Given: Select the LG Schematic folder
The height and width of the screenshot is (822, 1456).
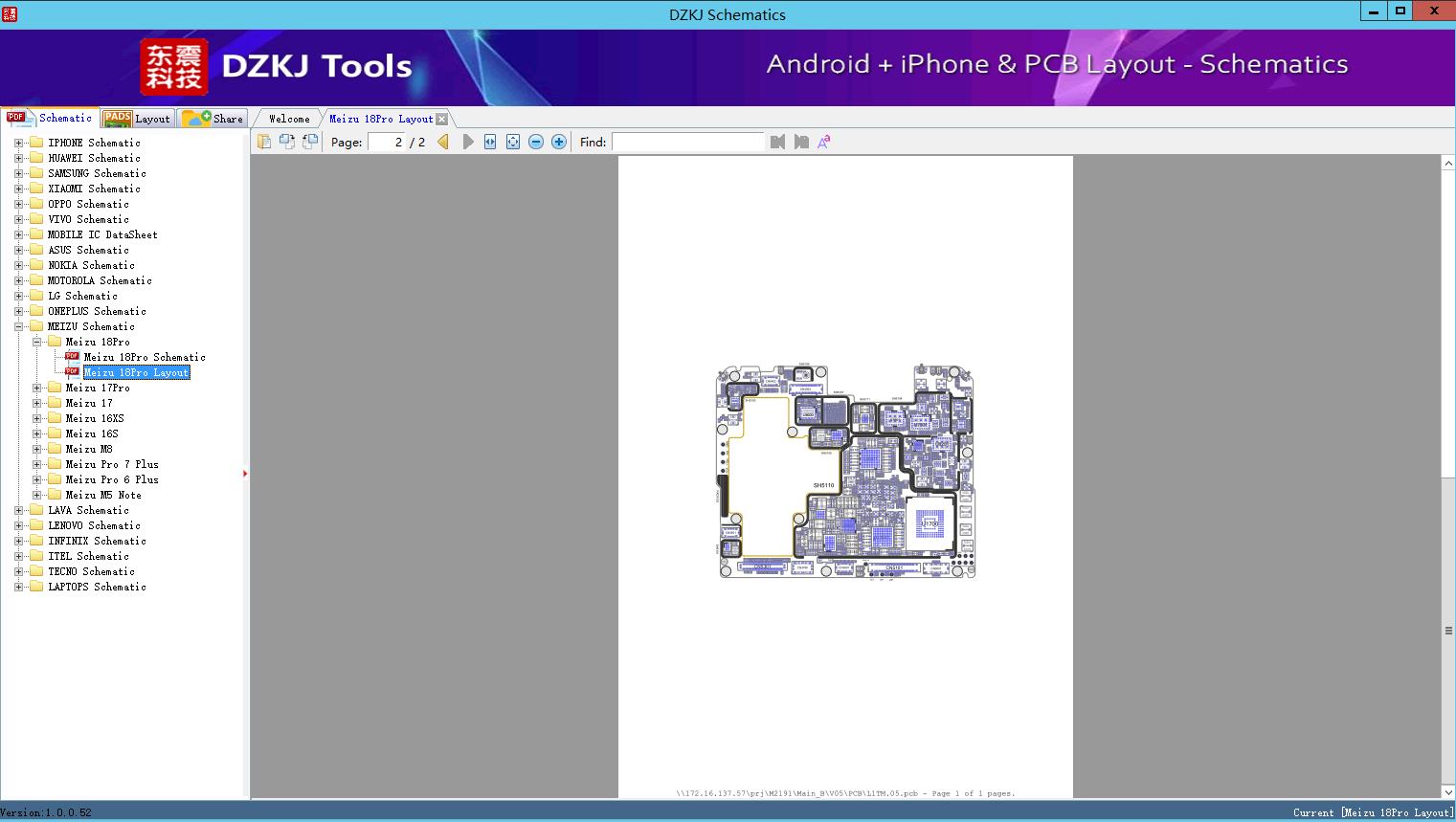Looking at the screenshot, I should click(82, 296).
